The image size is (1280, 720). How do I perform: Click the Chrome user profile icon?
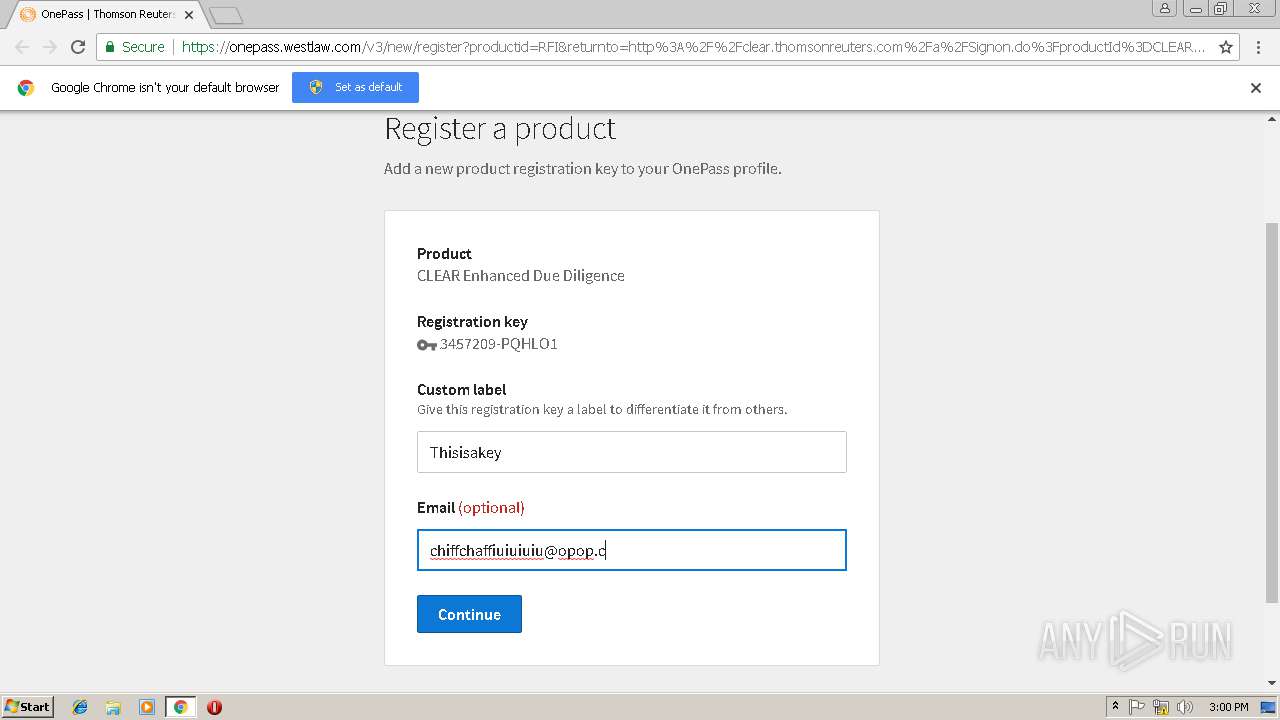tap(1165, 8)
